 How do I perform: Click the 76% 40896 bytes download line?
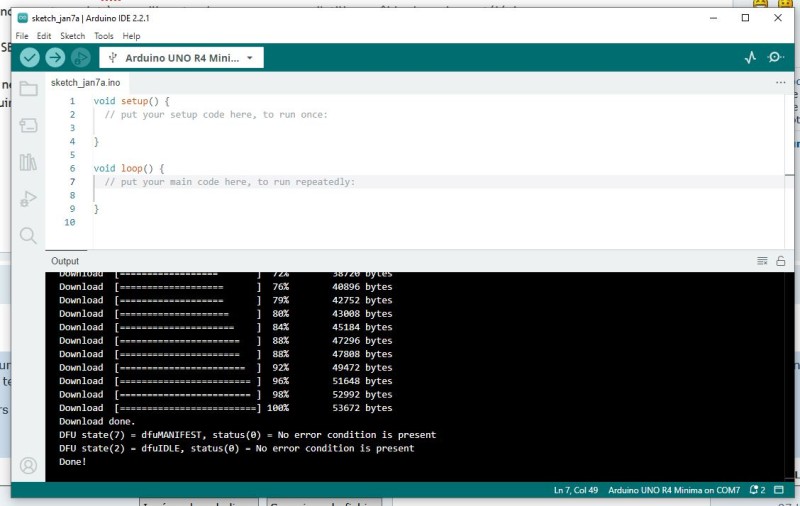click(x=226, y=287)
